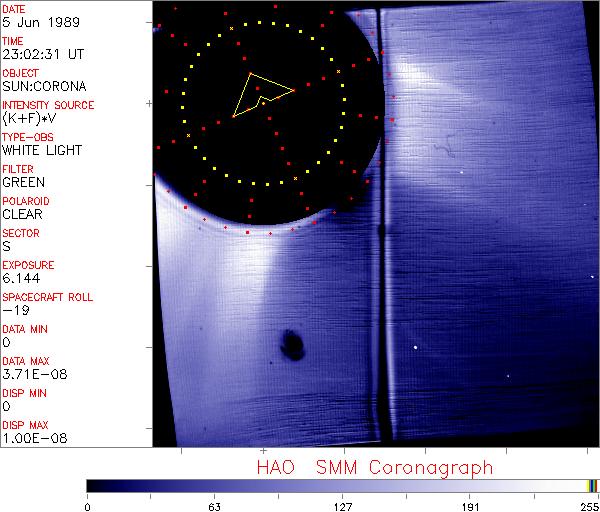Image resolution: width=600 pixels, height=512 pixels.
Task: Select the exposure value 6.144
Action: click(x=21, y=278)
